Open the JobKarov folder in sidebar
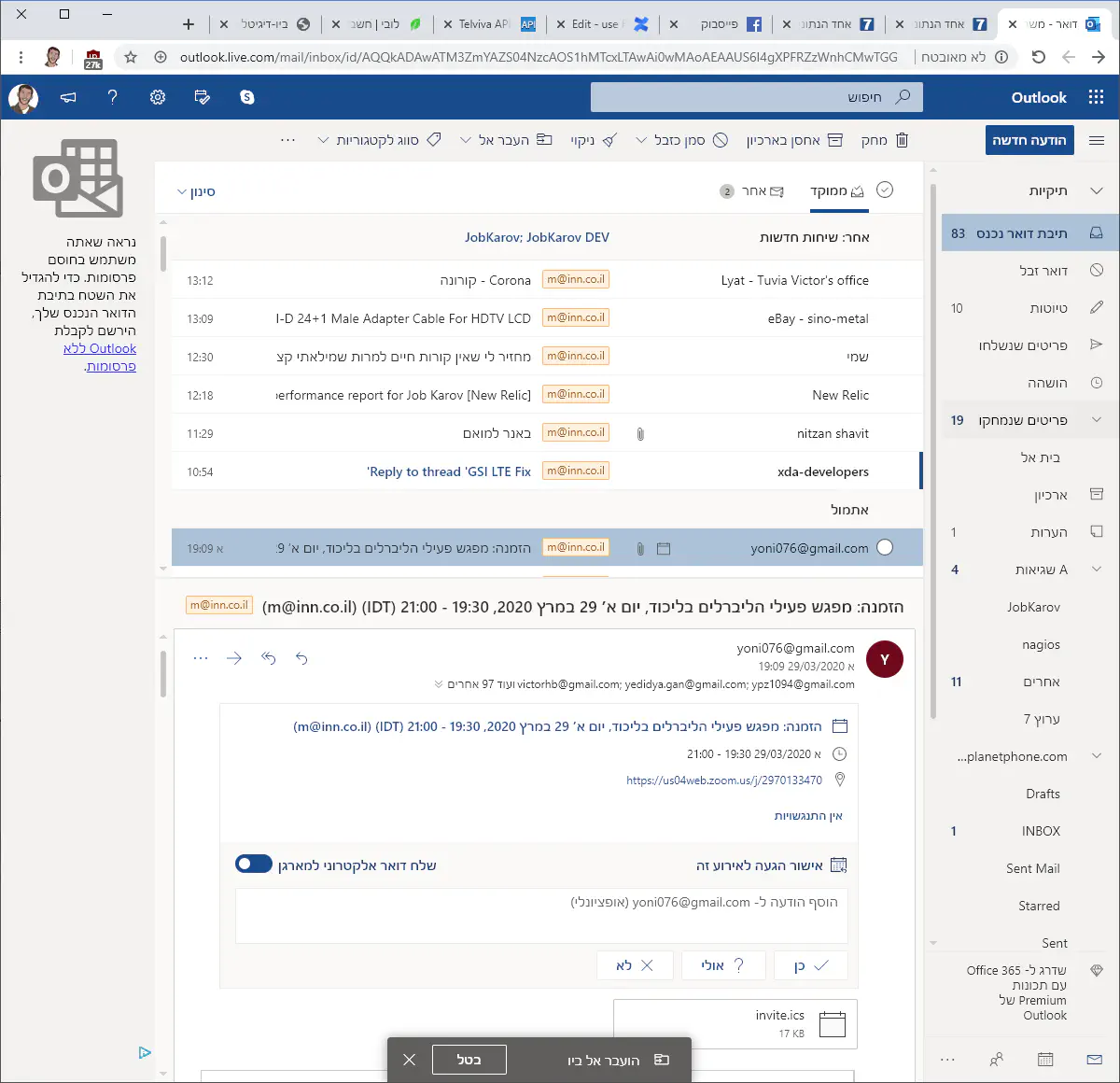 click(1033, 607)
